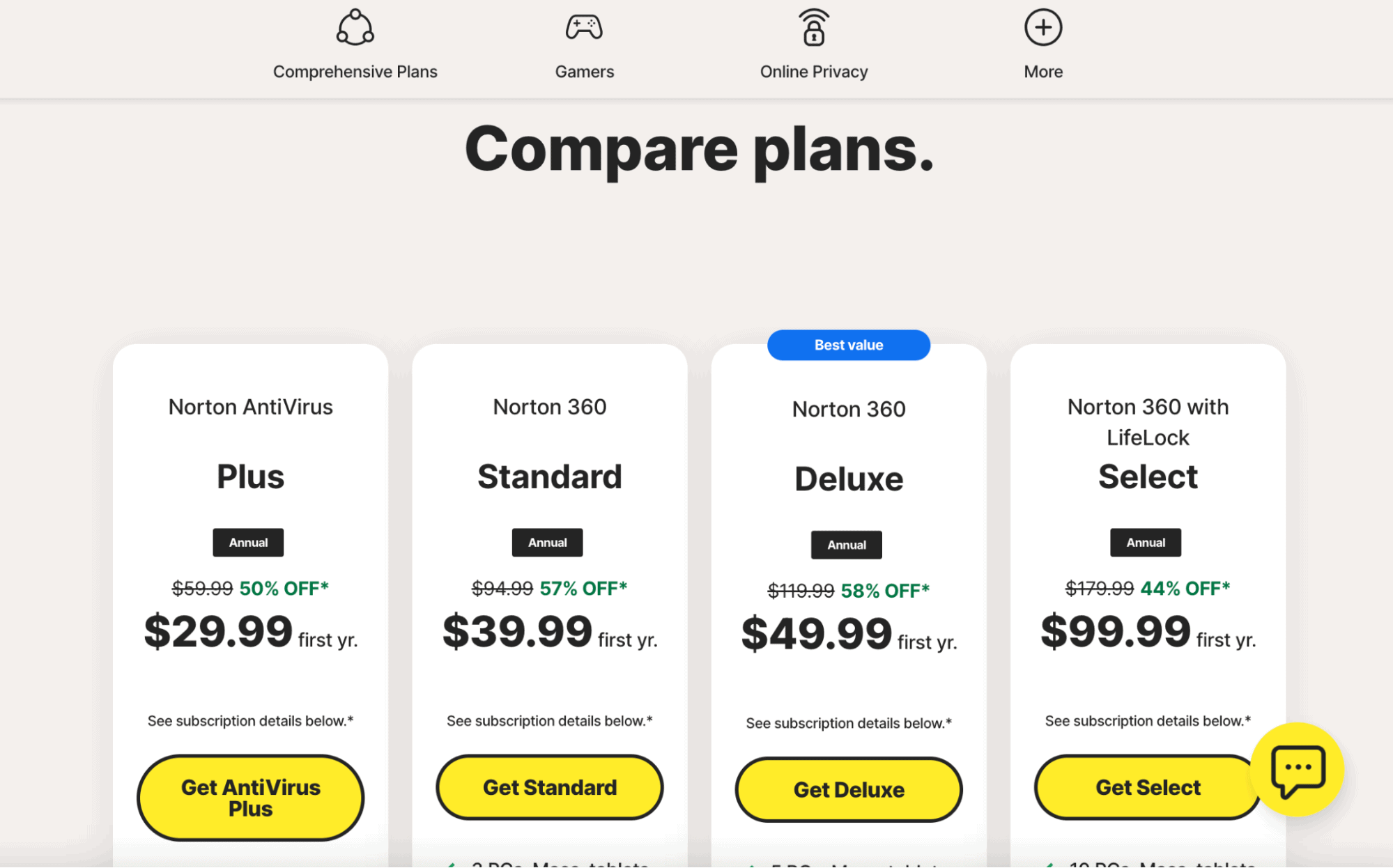Click Get Select for Norton 360 LifeLock
The image size is (1393, 868).
click(1146, 787)
